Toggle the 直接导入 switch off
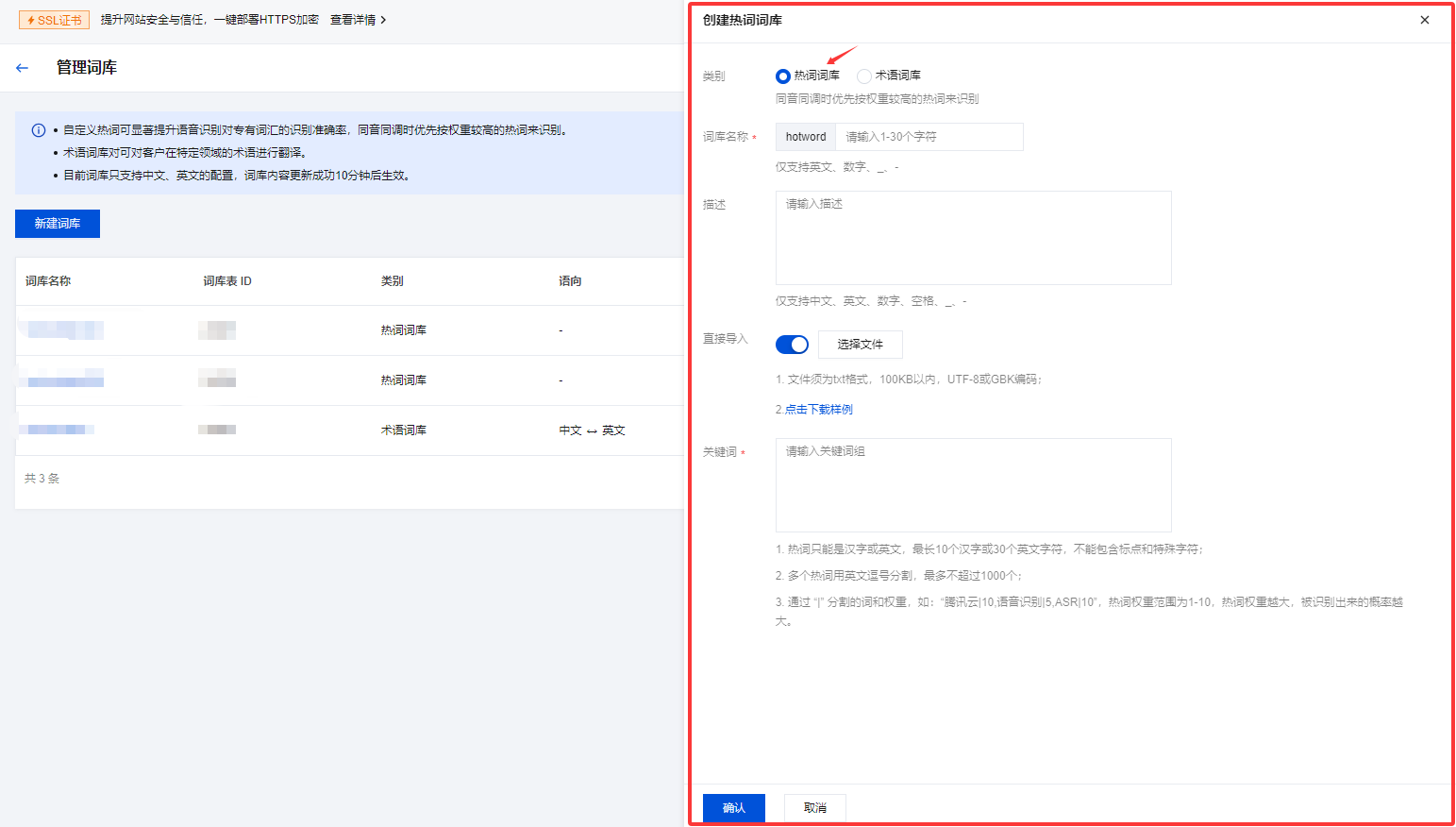The image size is (1456, 827). click(x=792, y=345)
